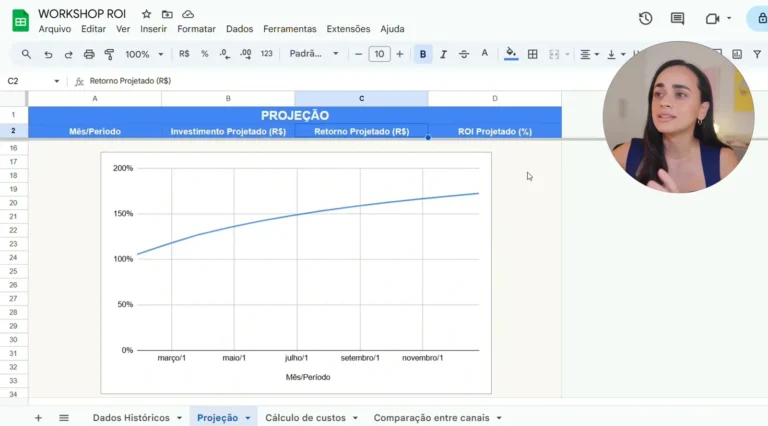Toggle bold formatting
768x426 pixels.
pyautogui.click(x=423, y=54)
